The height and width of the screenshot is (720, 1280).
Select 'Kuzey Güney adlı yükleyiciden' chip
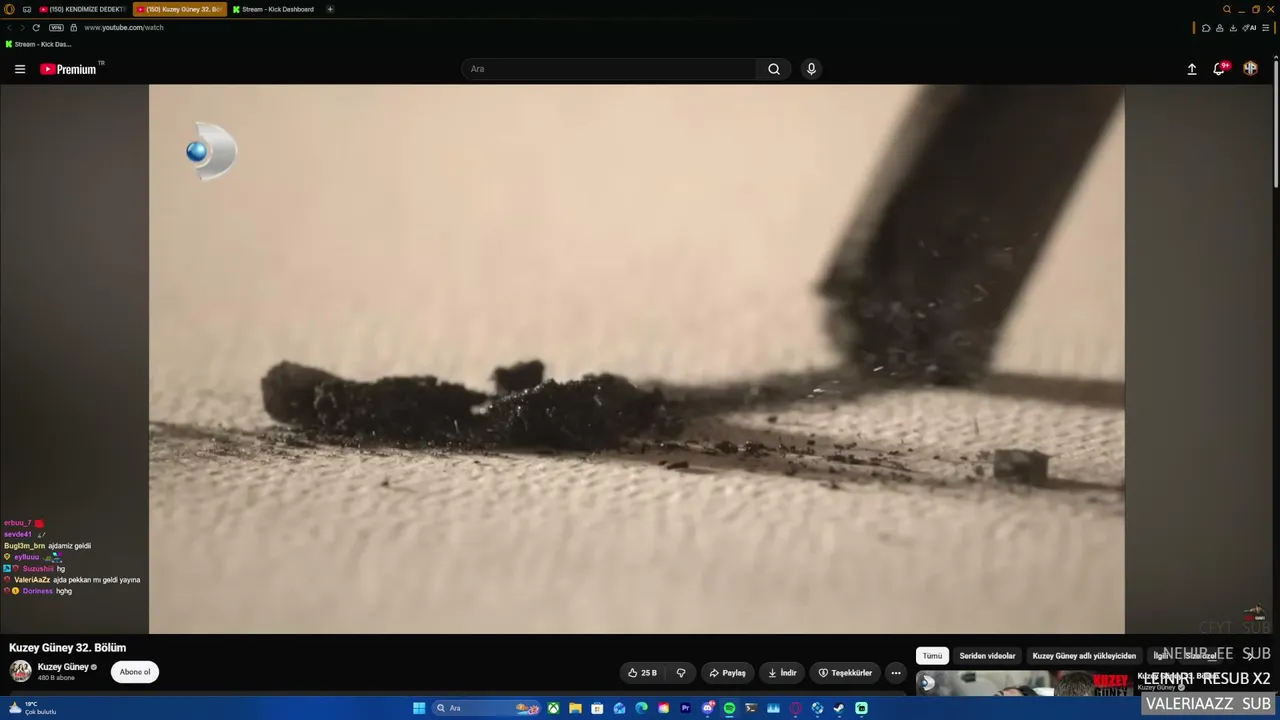[x=1084, y=656]
